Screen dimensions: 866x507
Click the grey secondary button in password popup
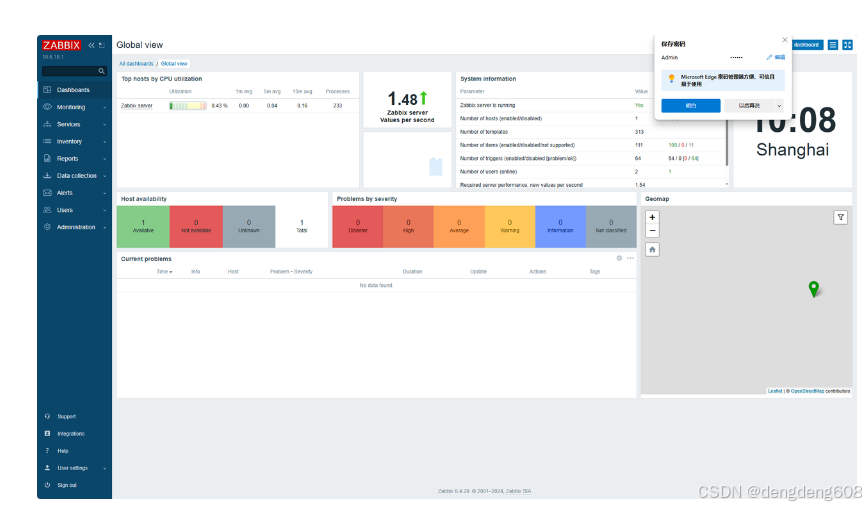click(x=749, y=105)
